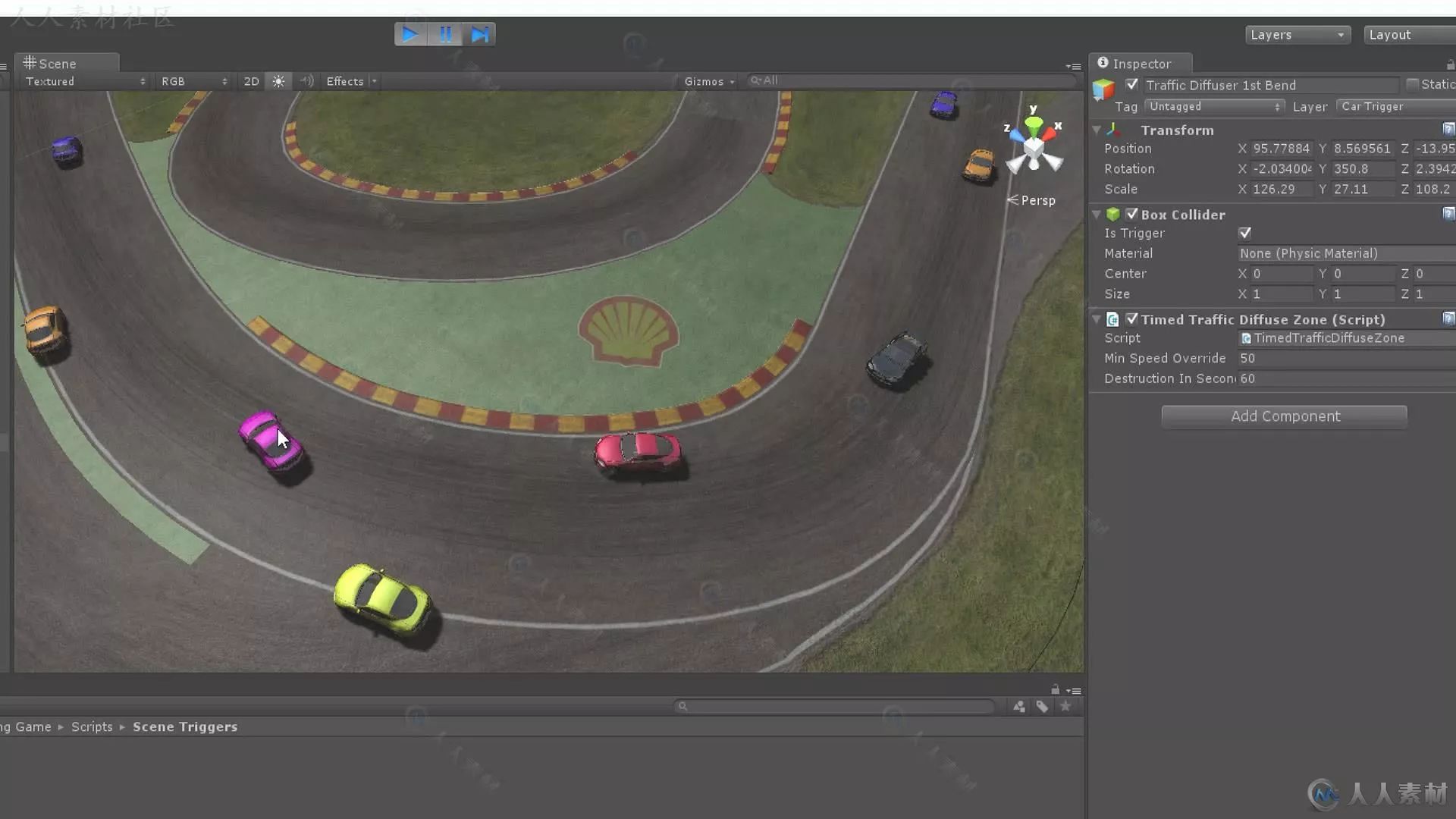Click Min Speed Override value 50
Screen dimensions: 1456x819
1346,358
